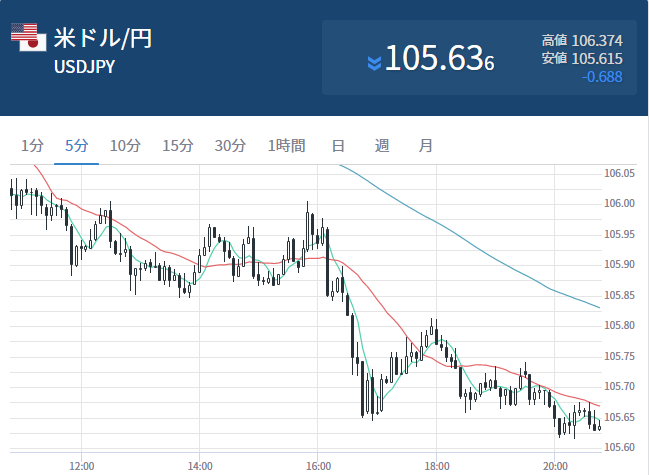The width and height of the screenshot is (649, 475).
Task: Switch to the 15分 chart
Action: tap(177, 146)
